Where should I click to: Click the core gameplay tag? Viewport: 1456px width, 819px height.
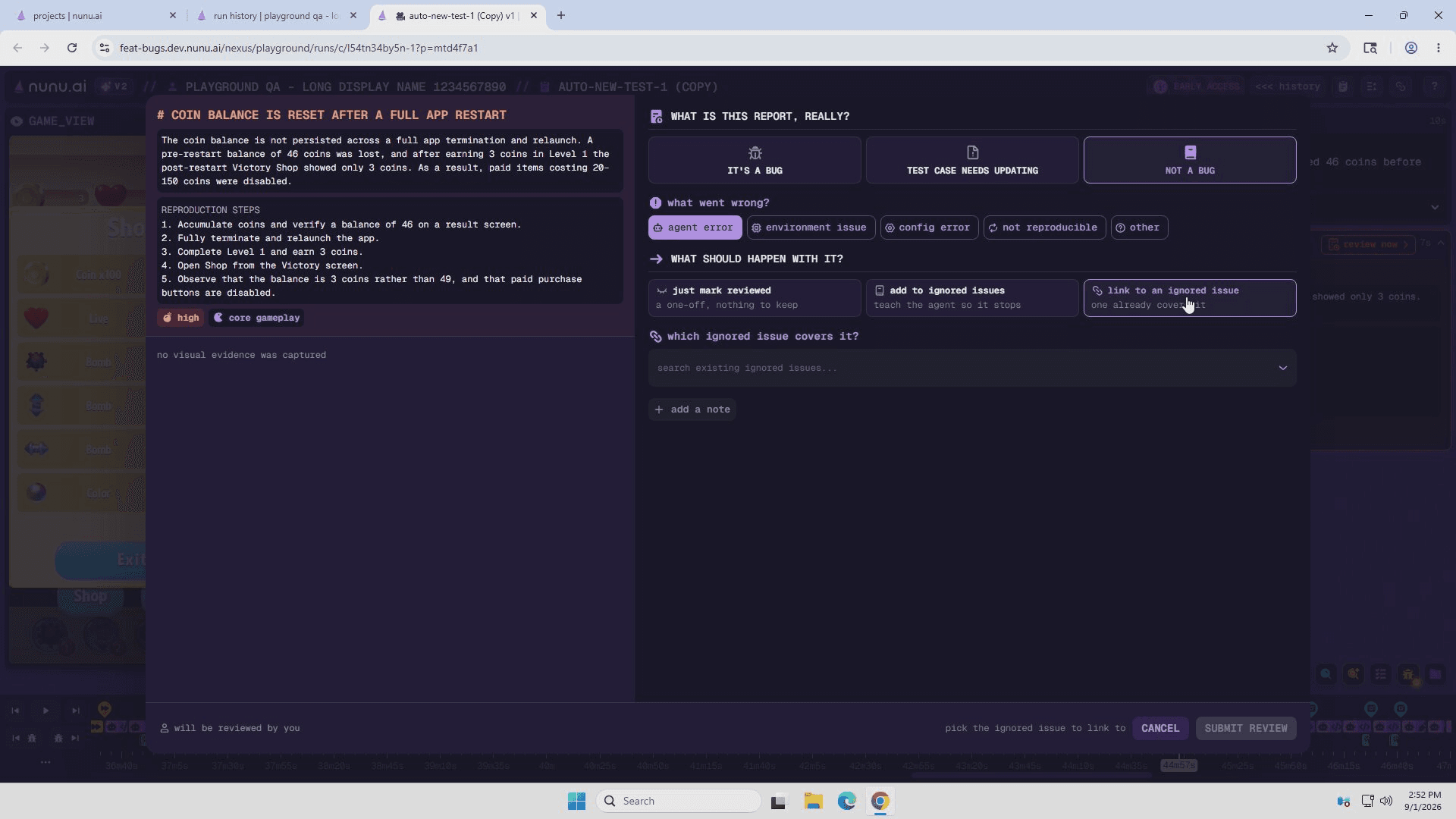[x=256, y=318]
